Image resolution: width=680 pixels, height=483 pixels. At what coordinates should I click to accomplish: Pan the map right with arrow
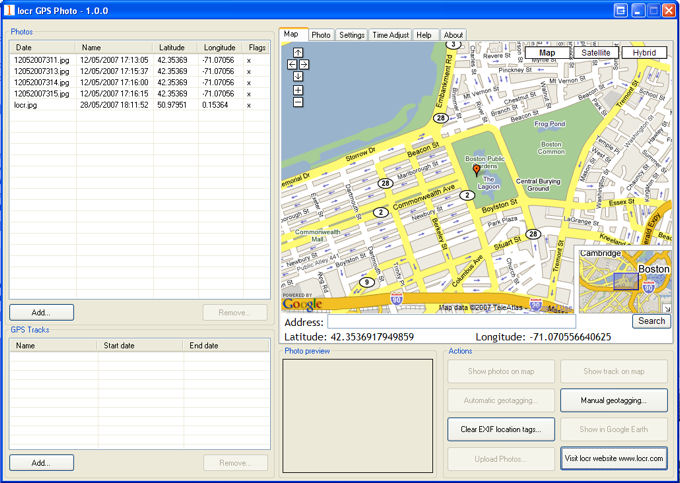[x=304, y=65]
